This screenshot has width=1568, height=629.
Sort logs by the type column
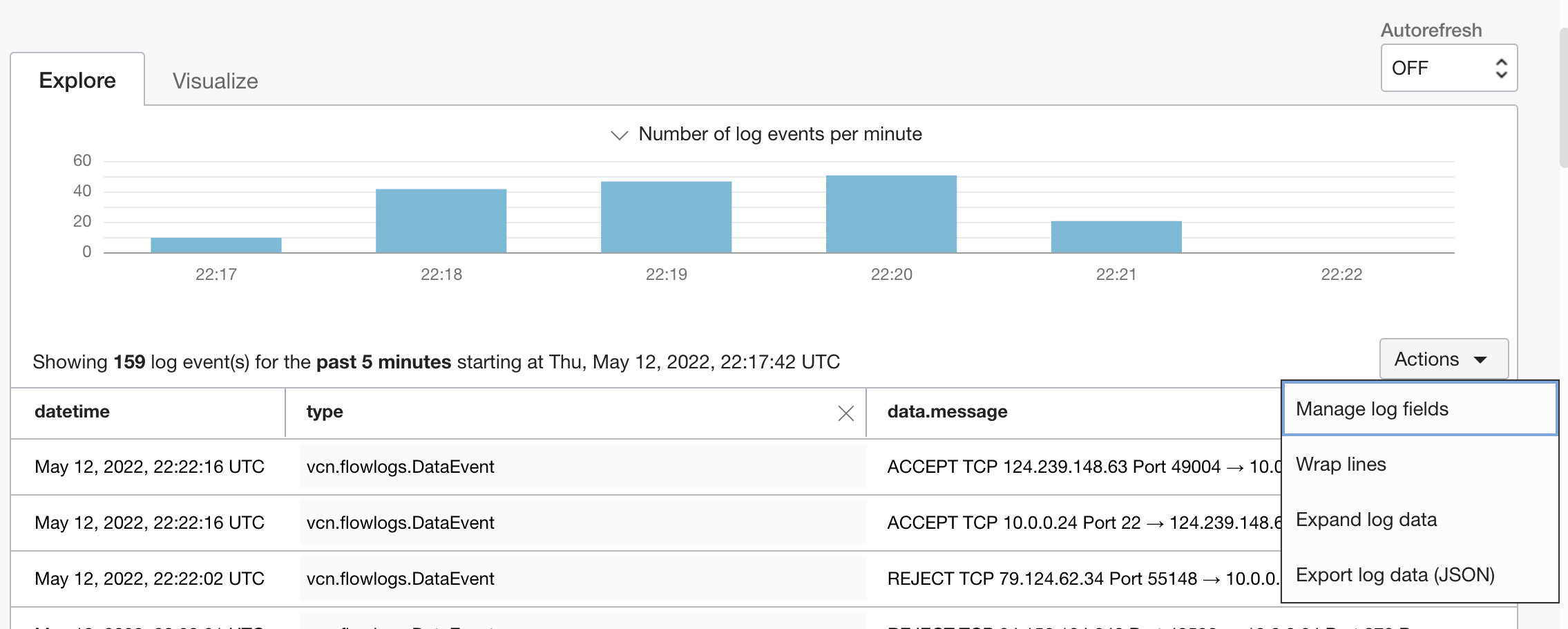(x=325, y=411)
